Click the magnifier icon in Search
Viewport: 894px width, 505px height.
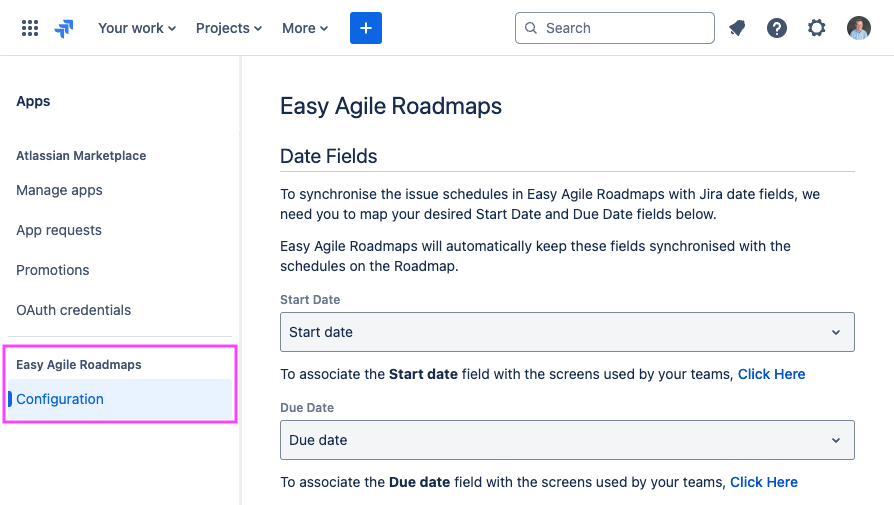531,28
